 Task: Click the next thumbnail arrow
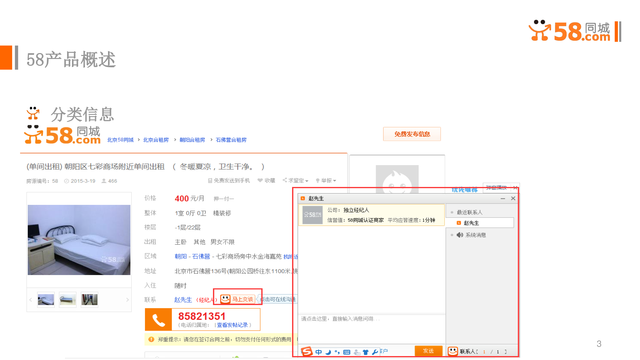[127, 300]
